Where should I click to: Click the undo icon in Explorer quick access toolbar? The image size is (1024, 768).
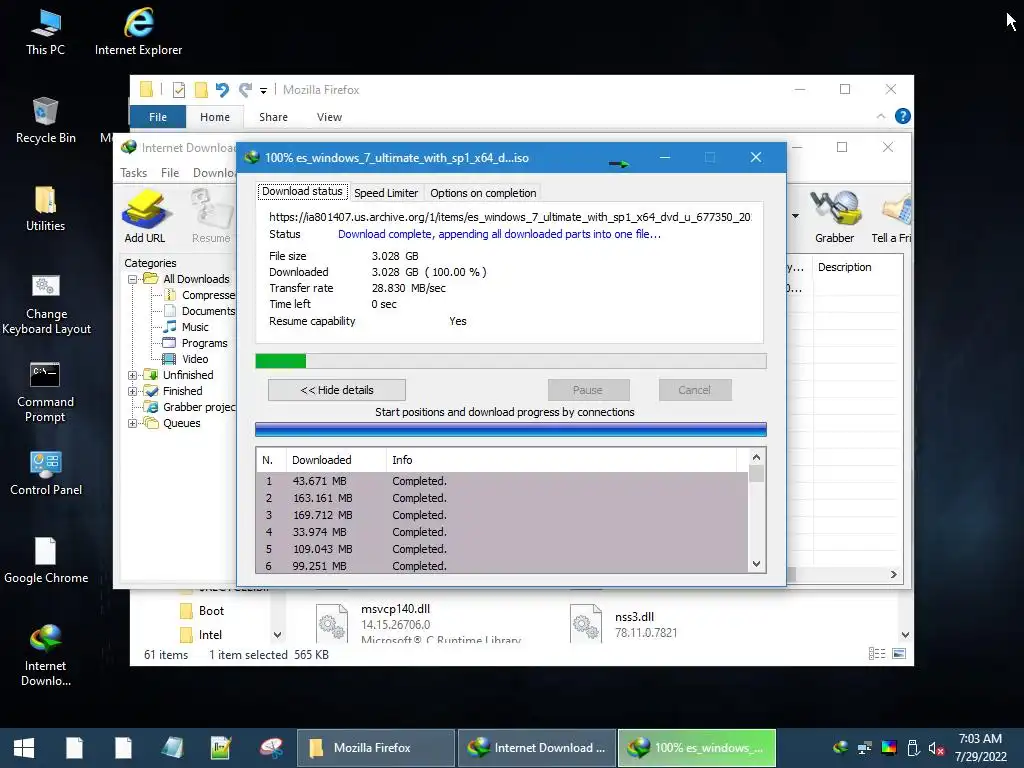click(222, 89)
